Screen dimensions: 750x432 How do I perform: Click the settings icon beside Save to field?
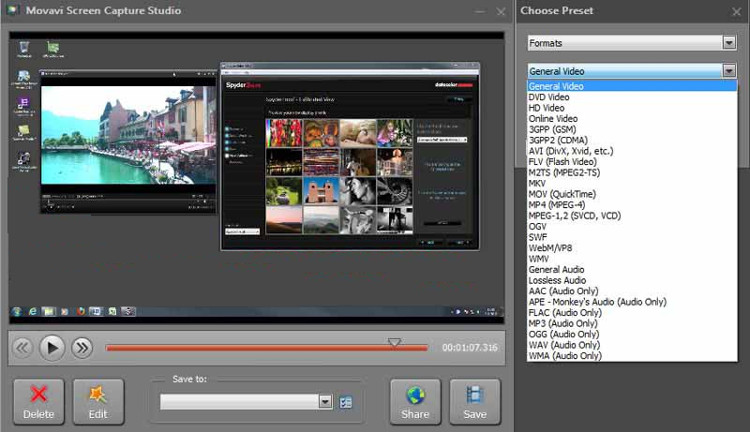point(345,402)
